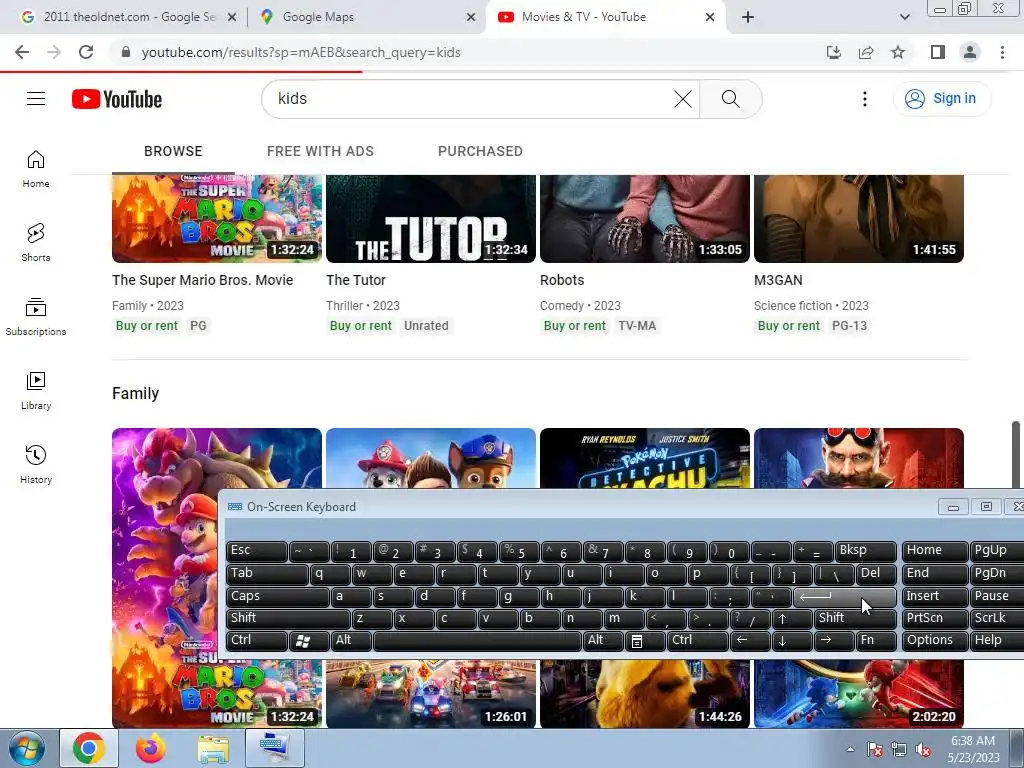Switch to the BROWSE tab
The image size is (1024, 768).
tap(173, 152)
